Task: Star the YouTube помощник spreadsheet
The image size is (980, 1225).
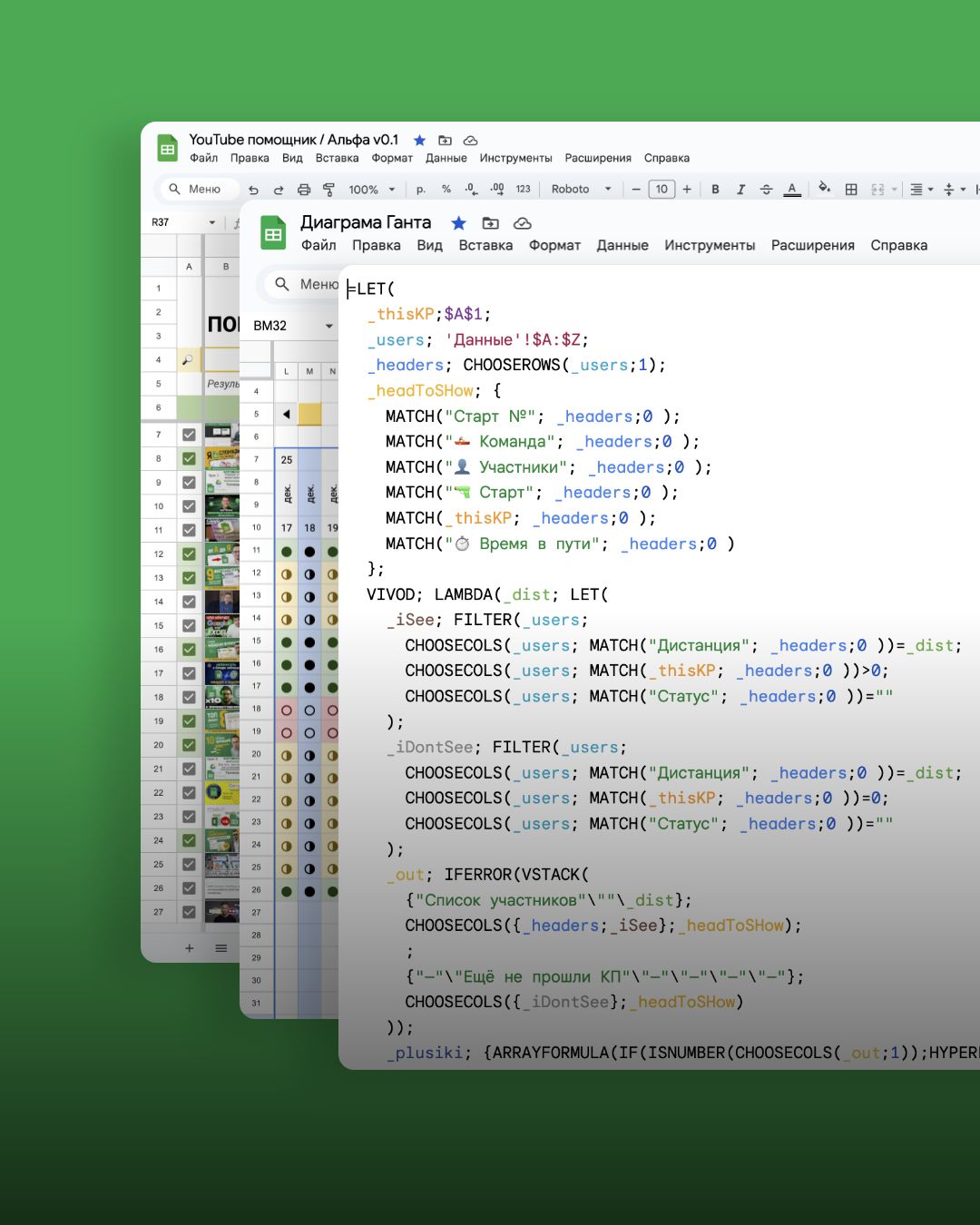Action: [419, 141]
